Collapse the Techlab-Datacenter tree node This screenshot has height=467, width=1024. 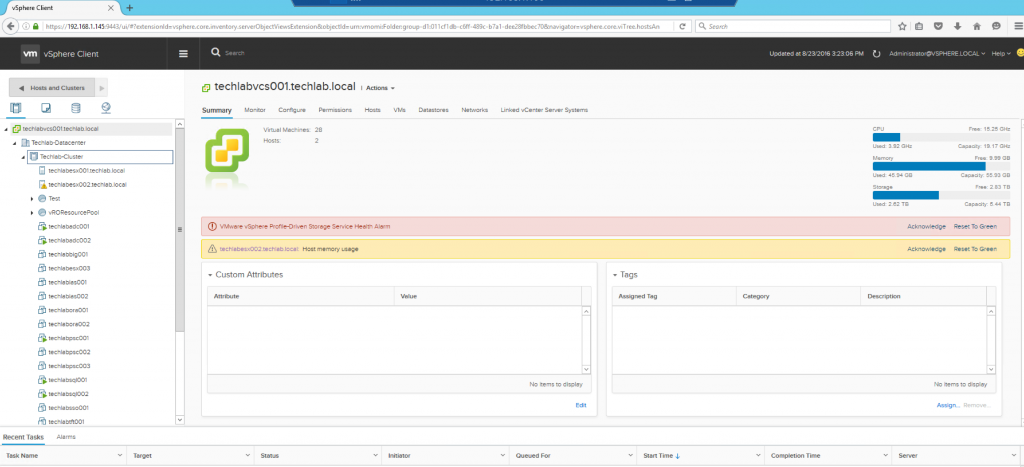coord(14,143)
